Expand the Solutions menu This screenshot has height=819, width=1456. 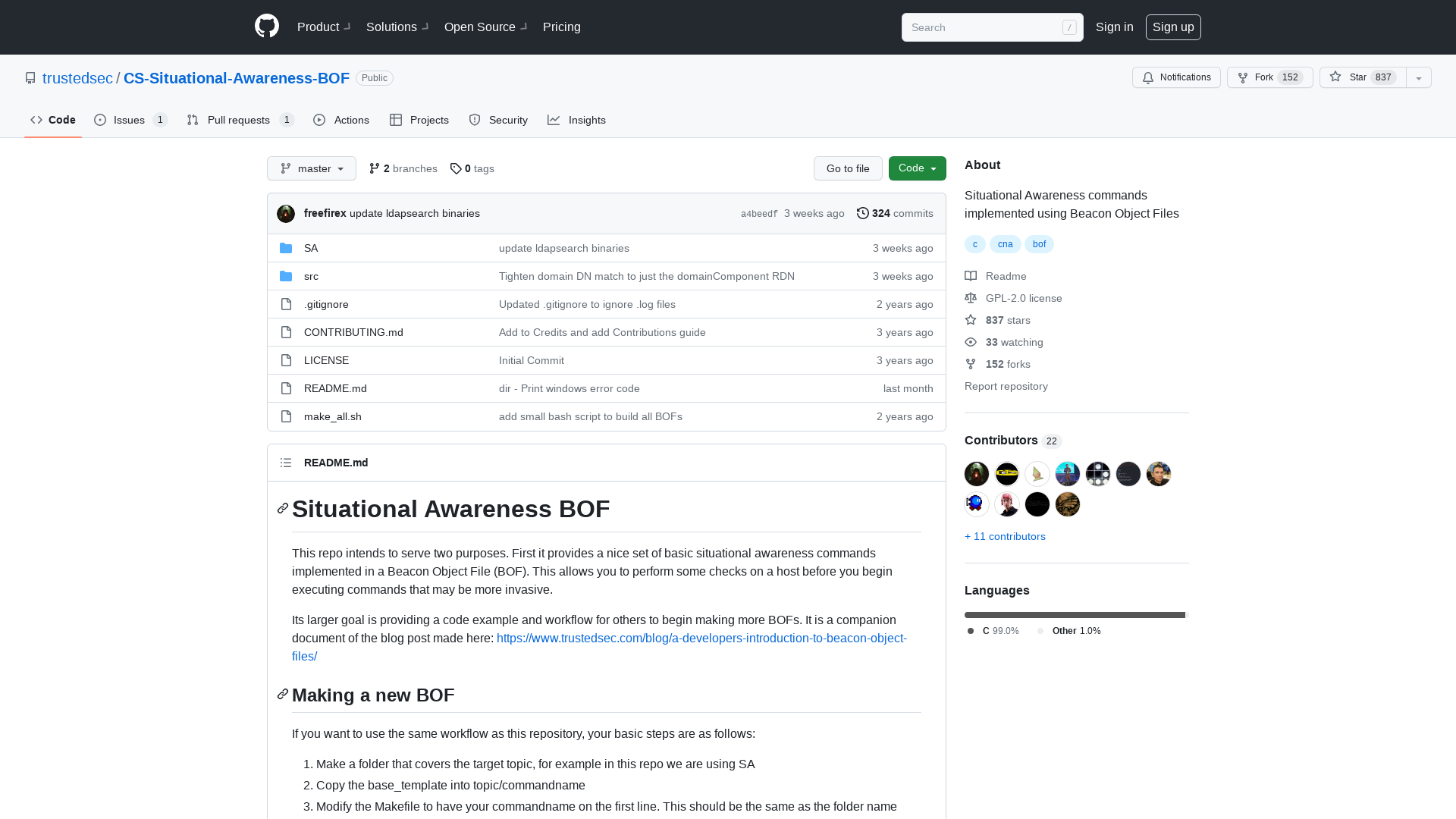(x=397, y=27)
